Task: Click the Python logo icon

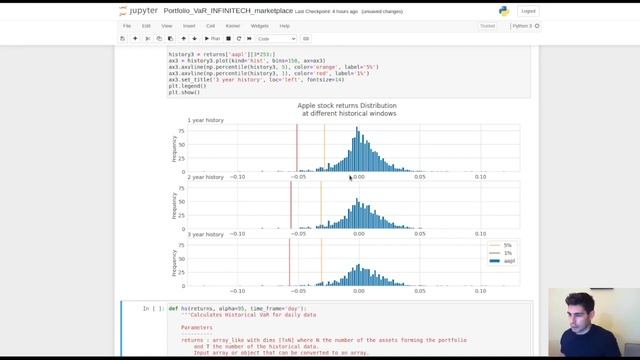Action: [504, 11]
